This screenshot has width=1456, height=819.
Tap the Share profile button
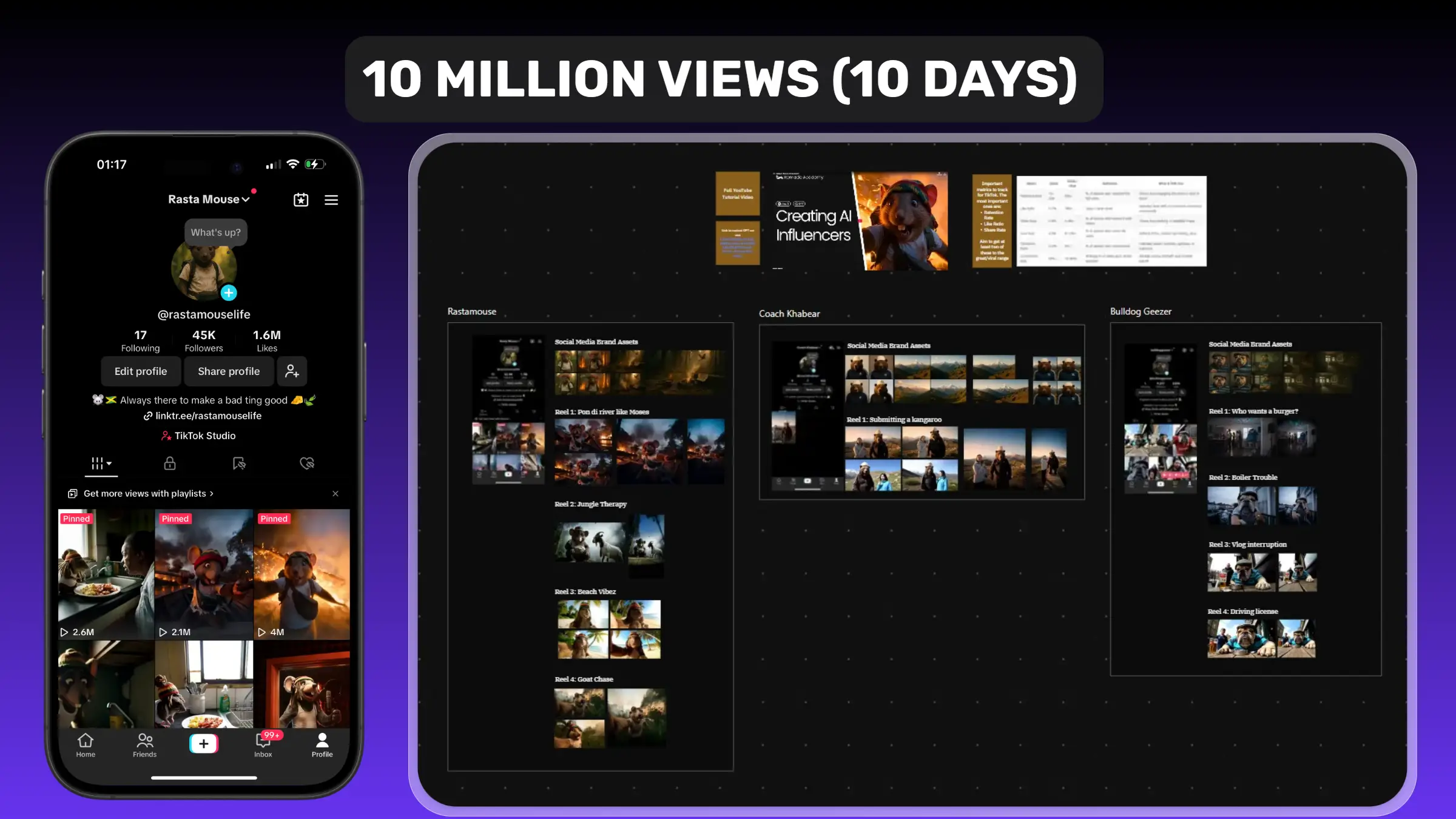coord(229,371)
